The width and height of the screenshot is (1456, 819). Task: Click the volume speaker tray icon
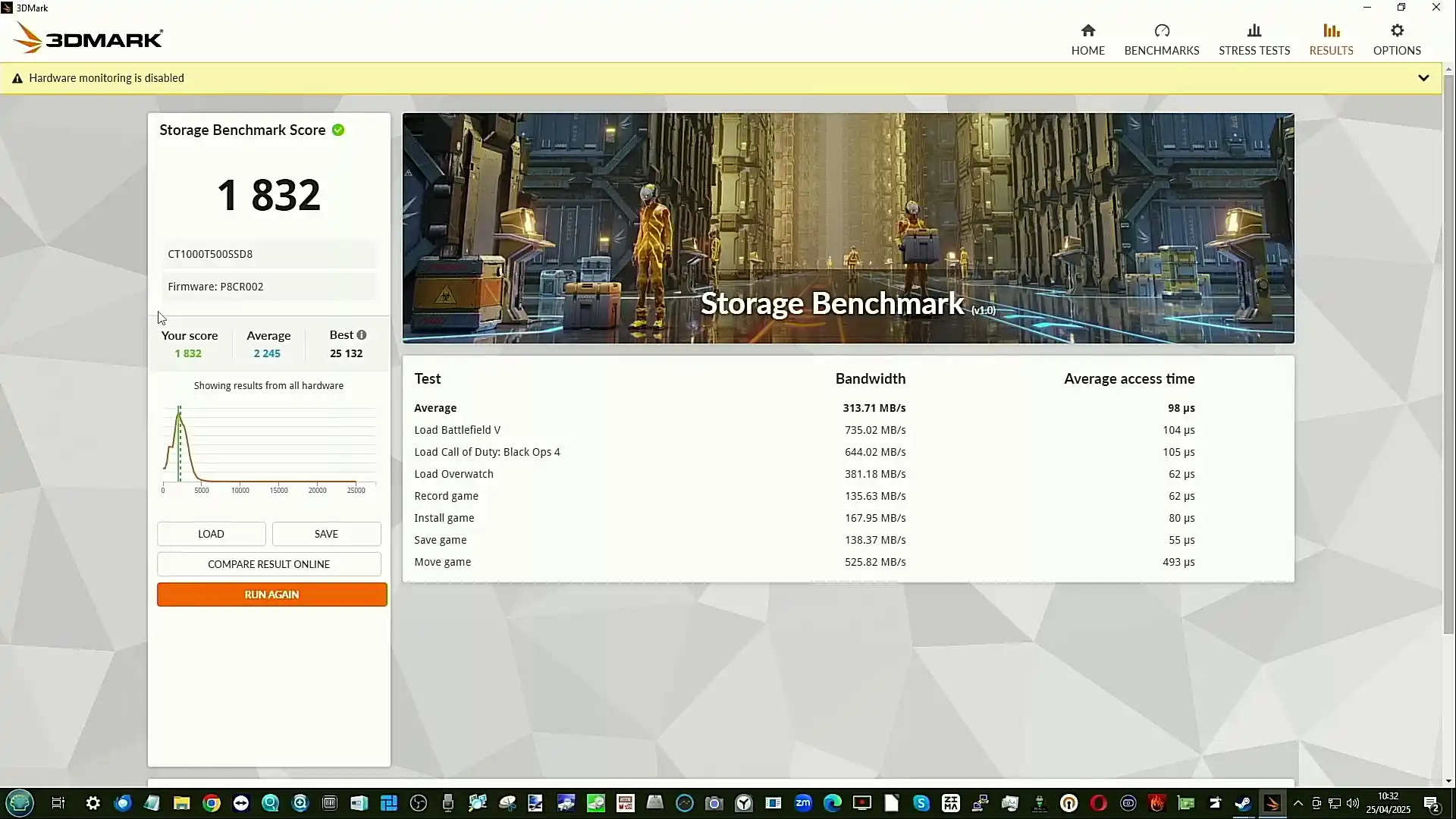point(1353,803)
